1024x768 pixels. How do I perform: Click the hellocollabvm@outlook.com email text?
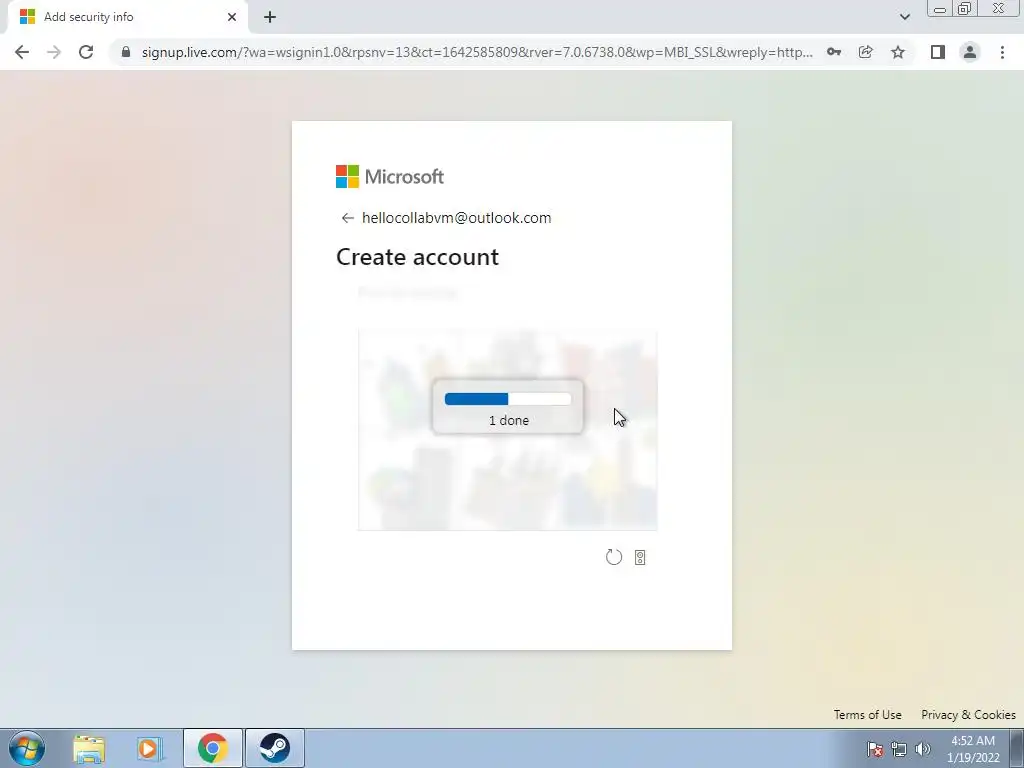click(x=456, y=218)
